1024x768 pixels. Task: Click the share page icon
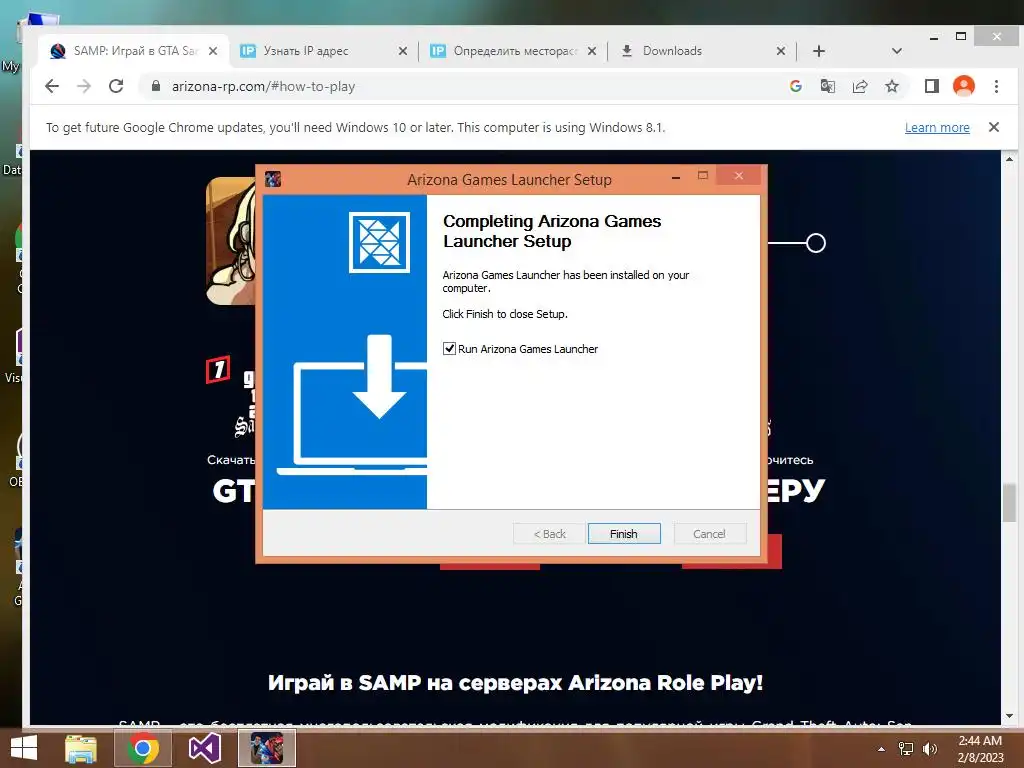860,86
